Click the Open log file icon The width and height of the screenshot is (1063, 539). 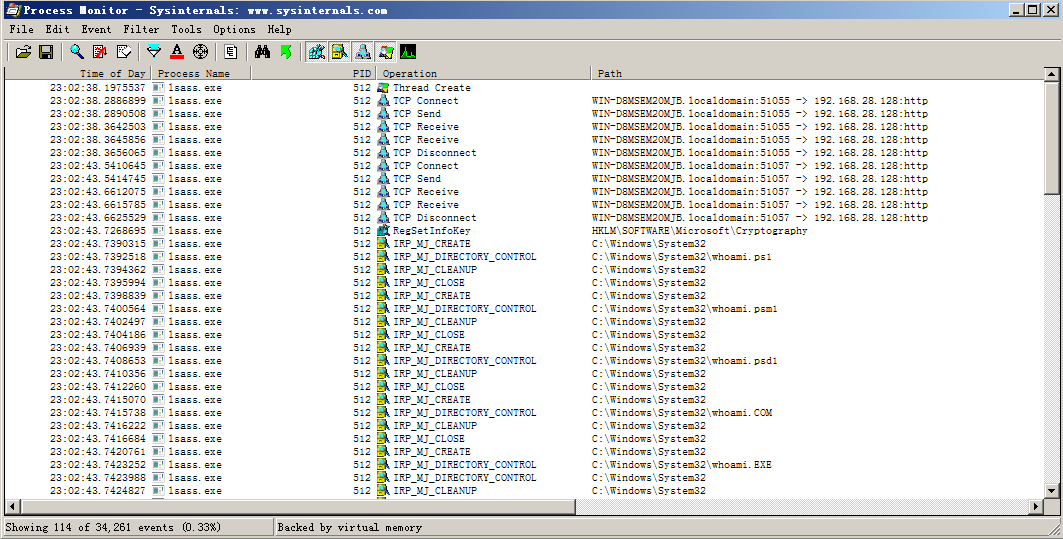[23, 51]
